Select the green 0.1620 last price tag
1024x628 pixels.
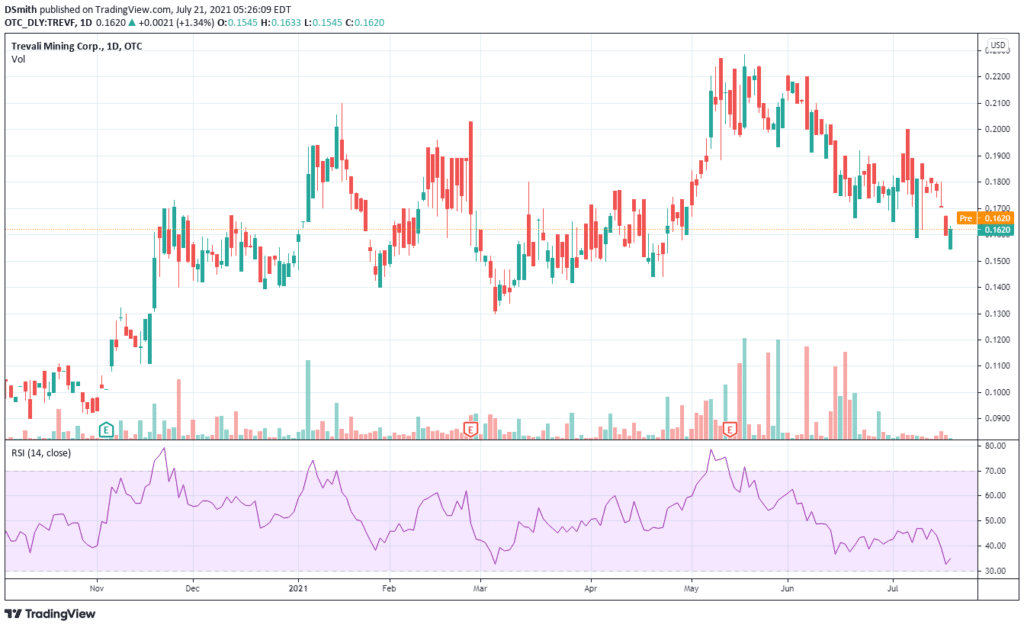tap(997, 230)
